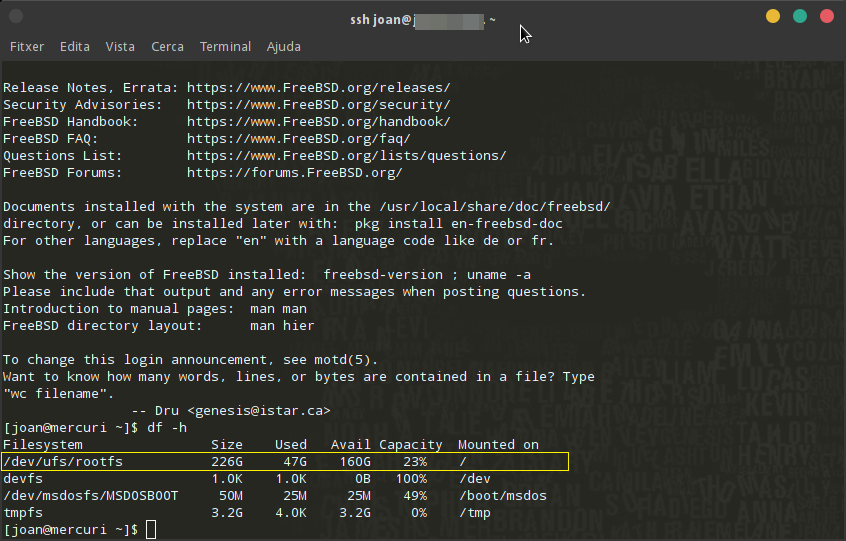
Task: Click the dark circle icon in the title bar
Action: tap(16, 16)
